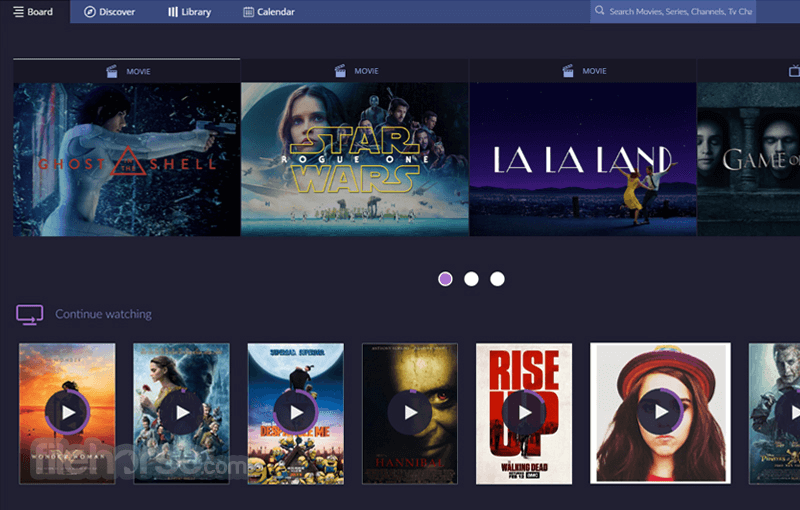Viewport: 800px width, 510px height.
Task: Play Beauty and the Beast
Action: click(x=182, y=412)
